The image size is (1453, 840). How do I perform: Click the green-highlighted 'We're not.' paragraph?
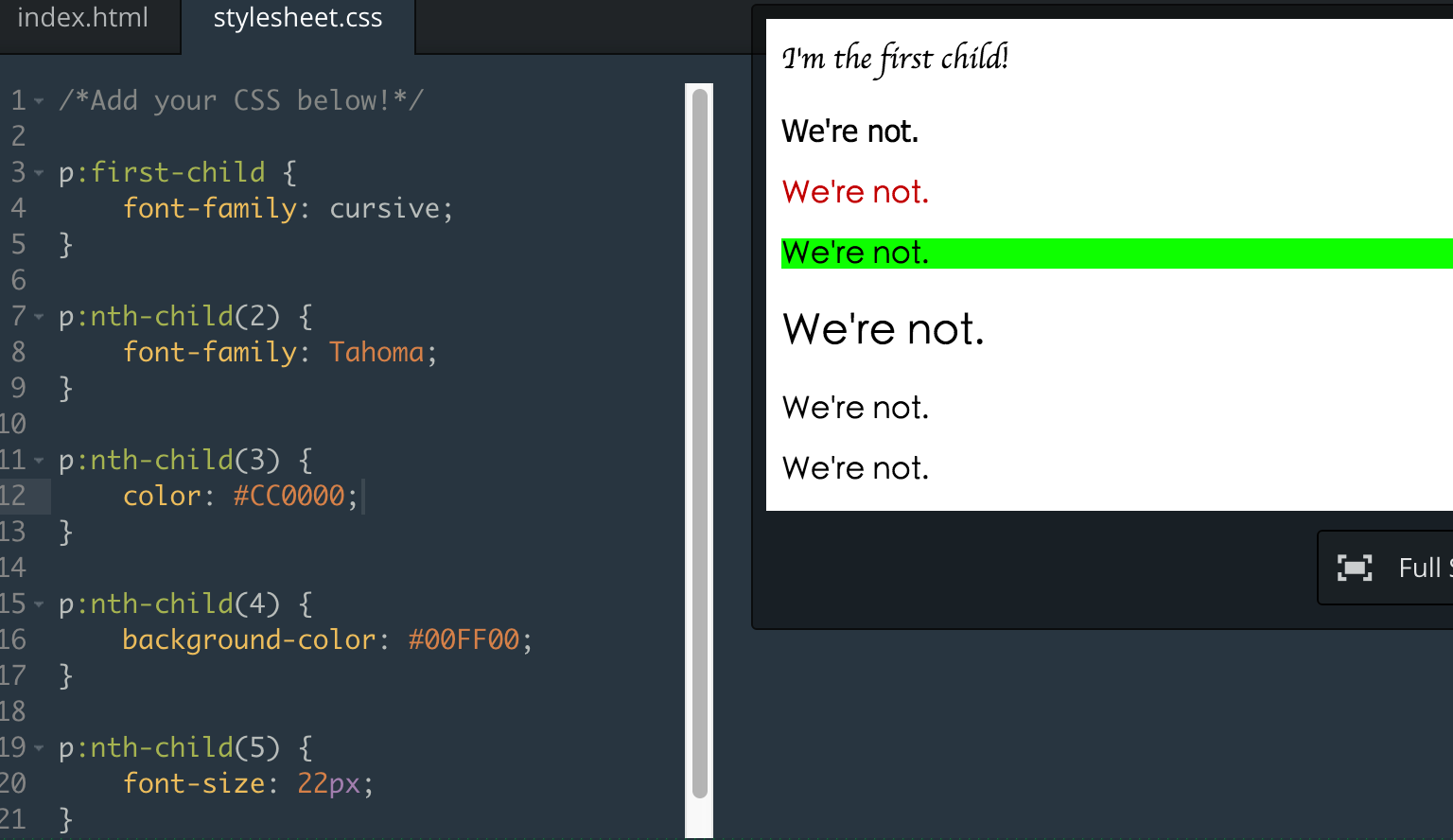tap(1116, 253)
